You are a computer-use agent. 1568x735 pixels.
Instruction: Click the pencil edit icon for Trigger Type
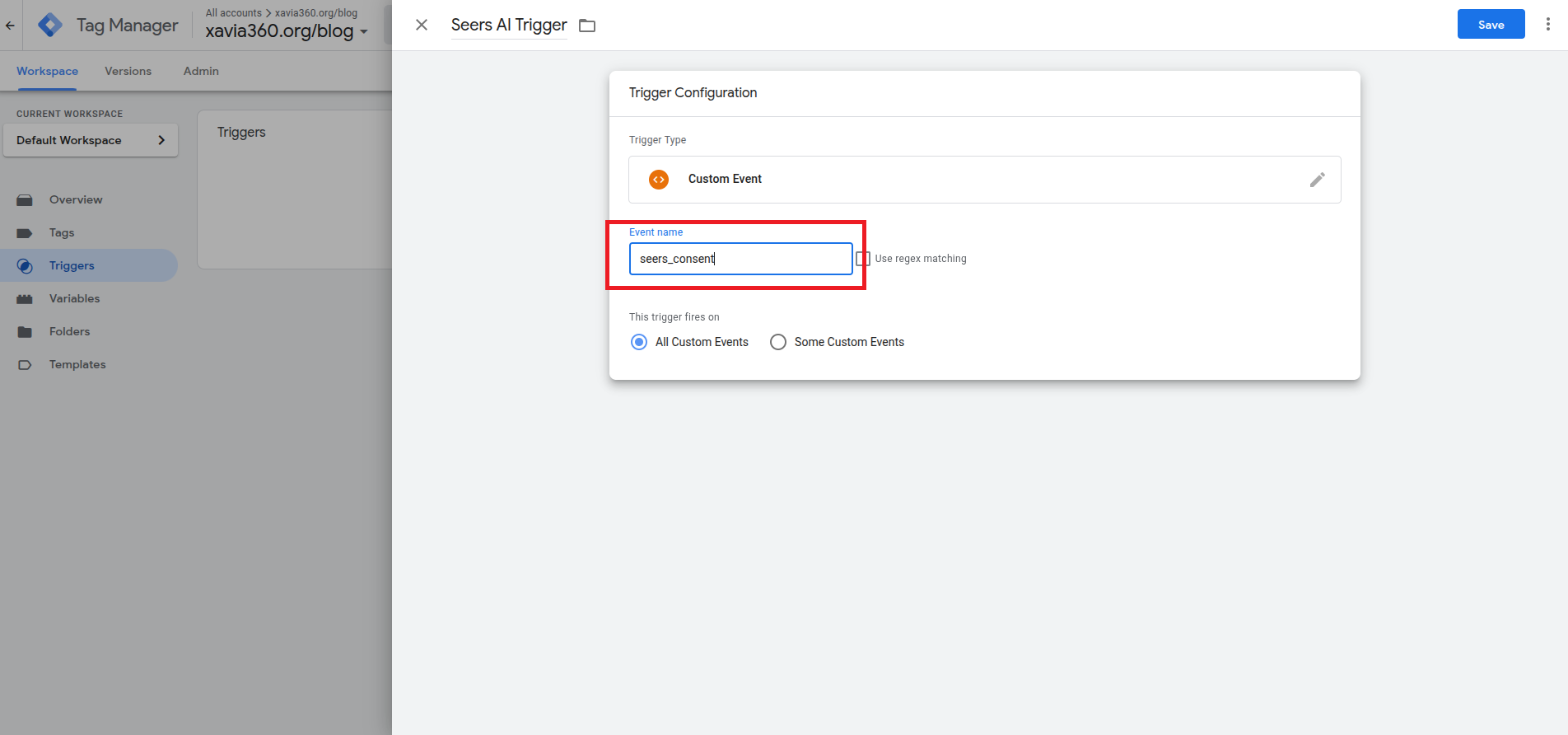click(x=1317, y=180)
